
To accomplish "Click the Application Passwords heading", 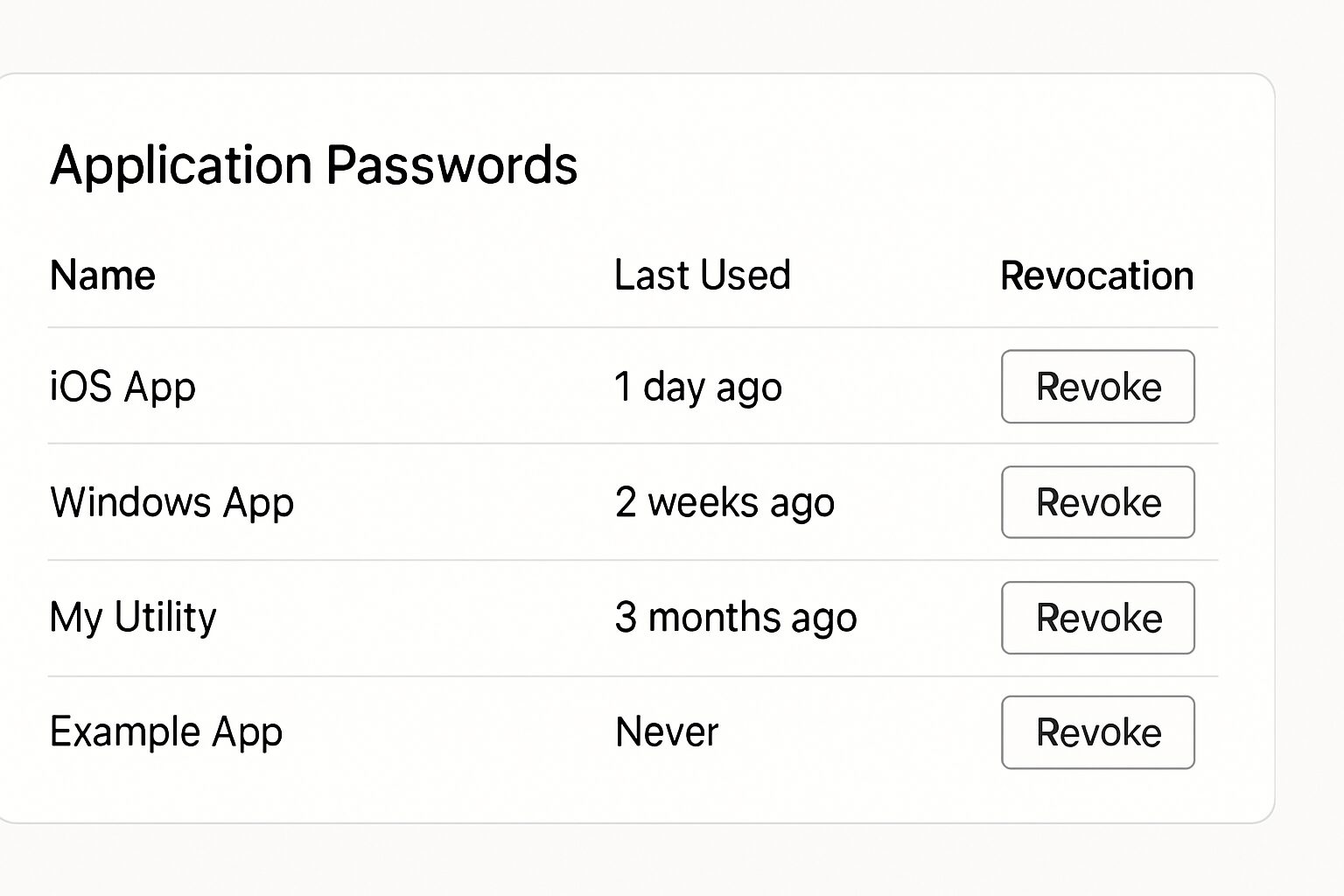I will click(x=315, y=164).
